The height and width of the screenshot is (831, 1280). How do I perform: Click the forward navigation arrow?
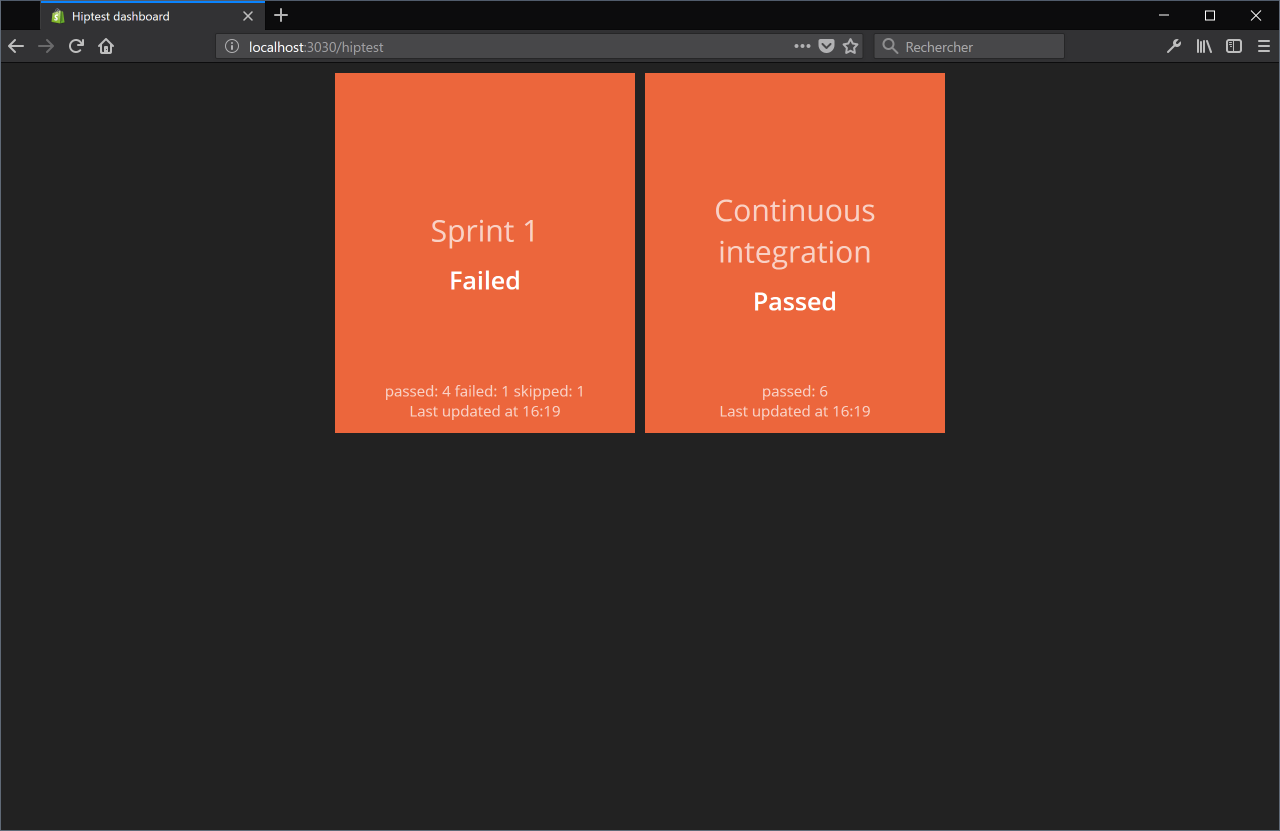[46, 46]
